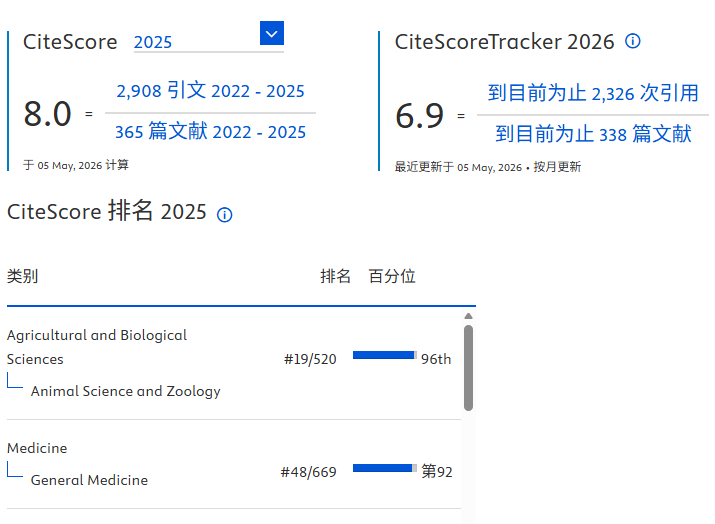Click the #19/520 rank value
The image size is (715, 524).
coord(310,359)
